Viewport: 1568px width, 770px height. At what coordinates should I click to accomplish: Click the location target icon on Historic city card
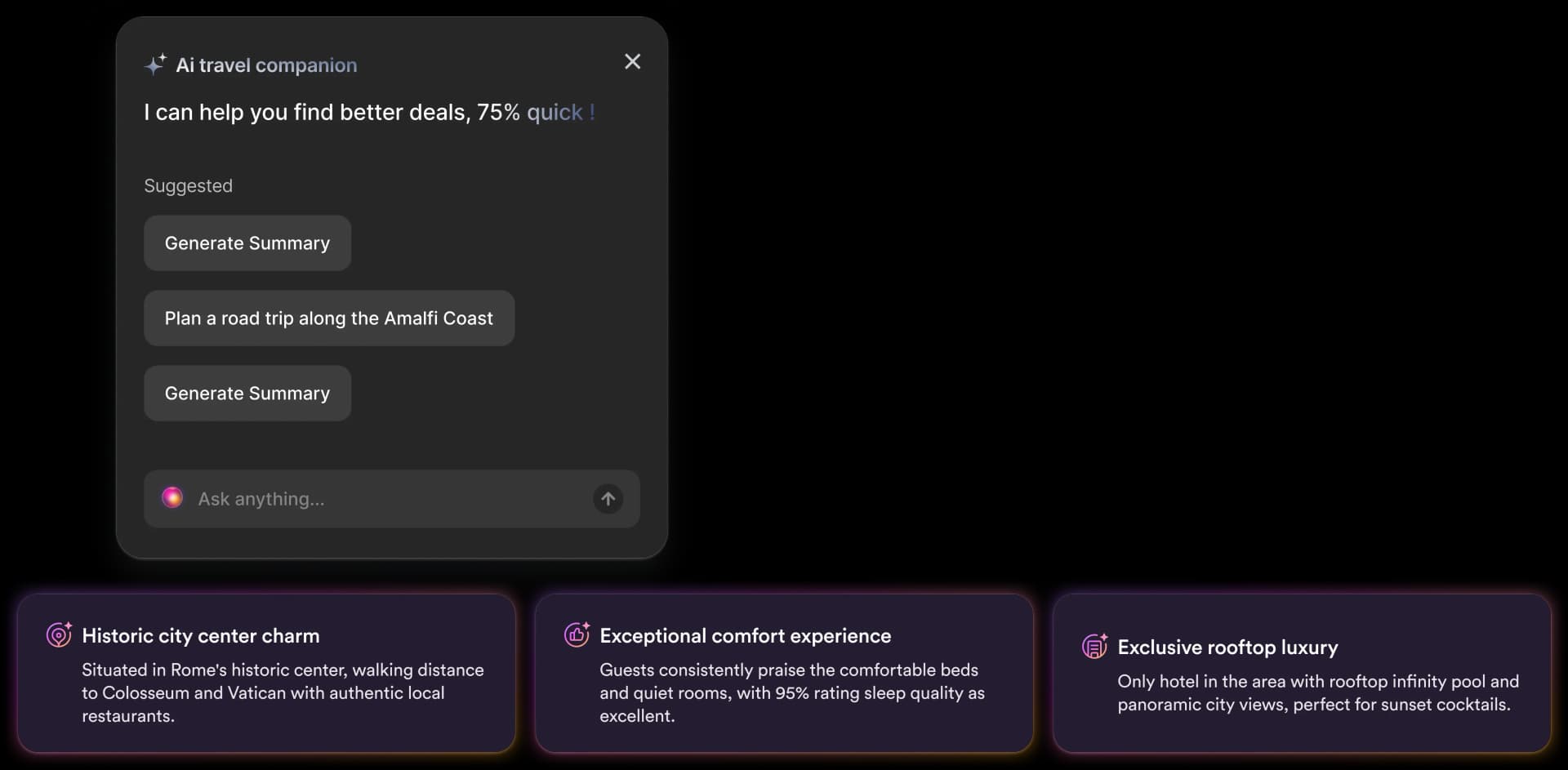pos(59,634)
